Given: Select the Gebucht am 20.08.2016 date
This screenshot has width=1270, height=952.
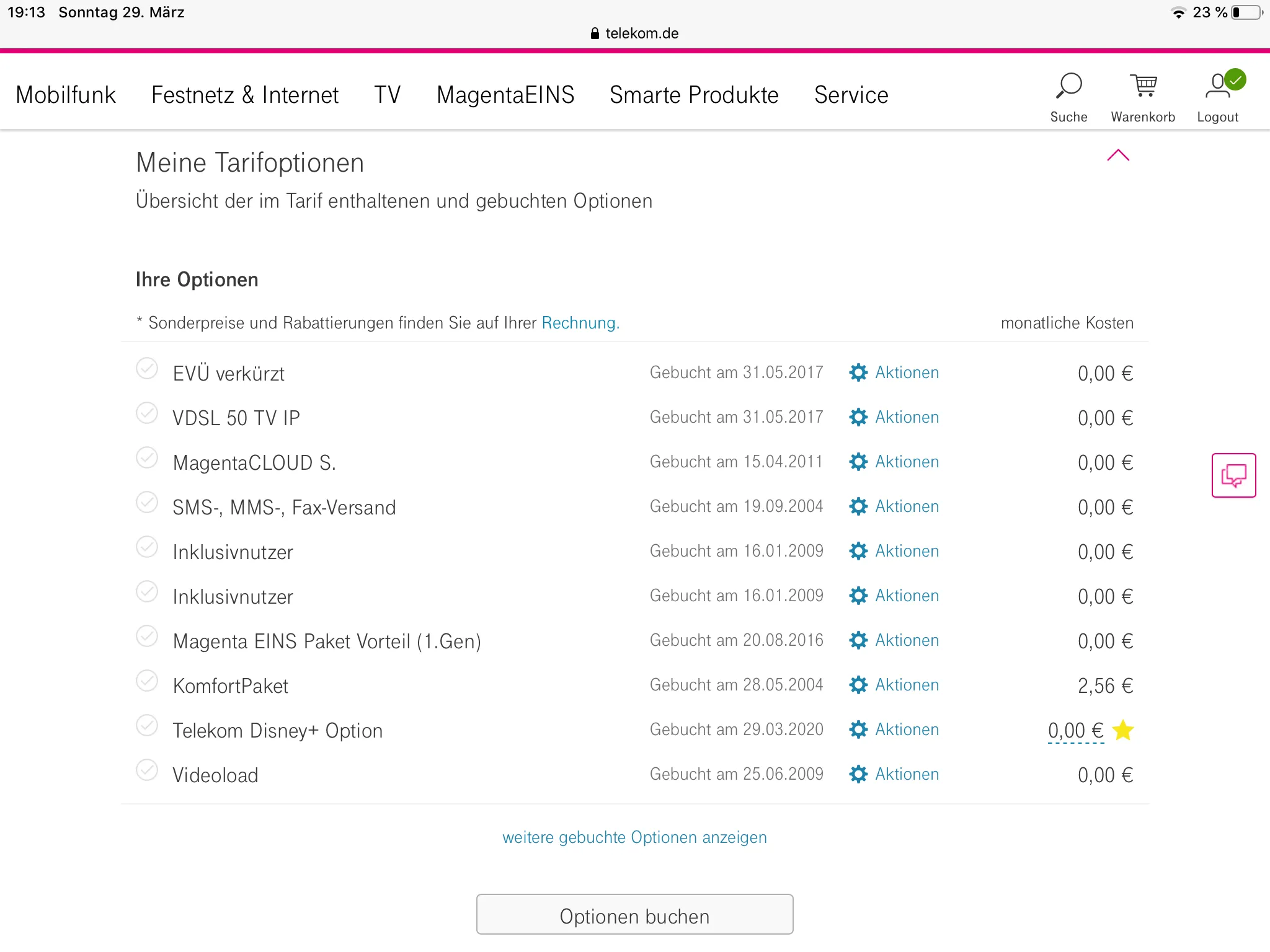Looking at the screenshot, I should pyautogui.click(x=736, y=640).
